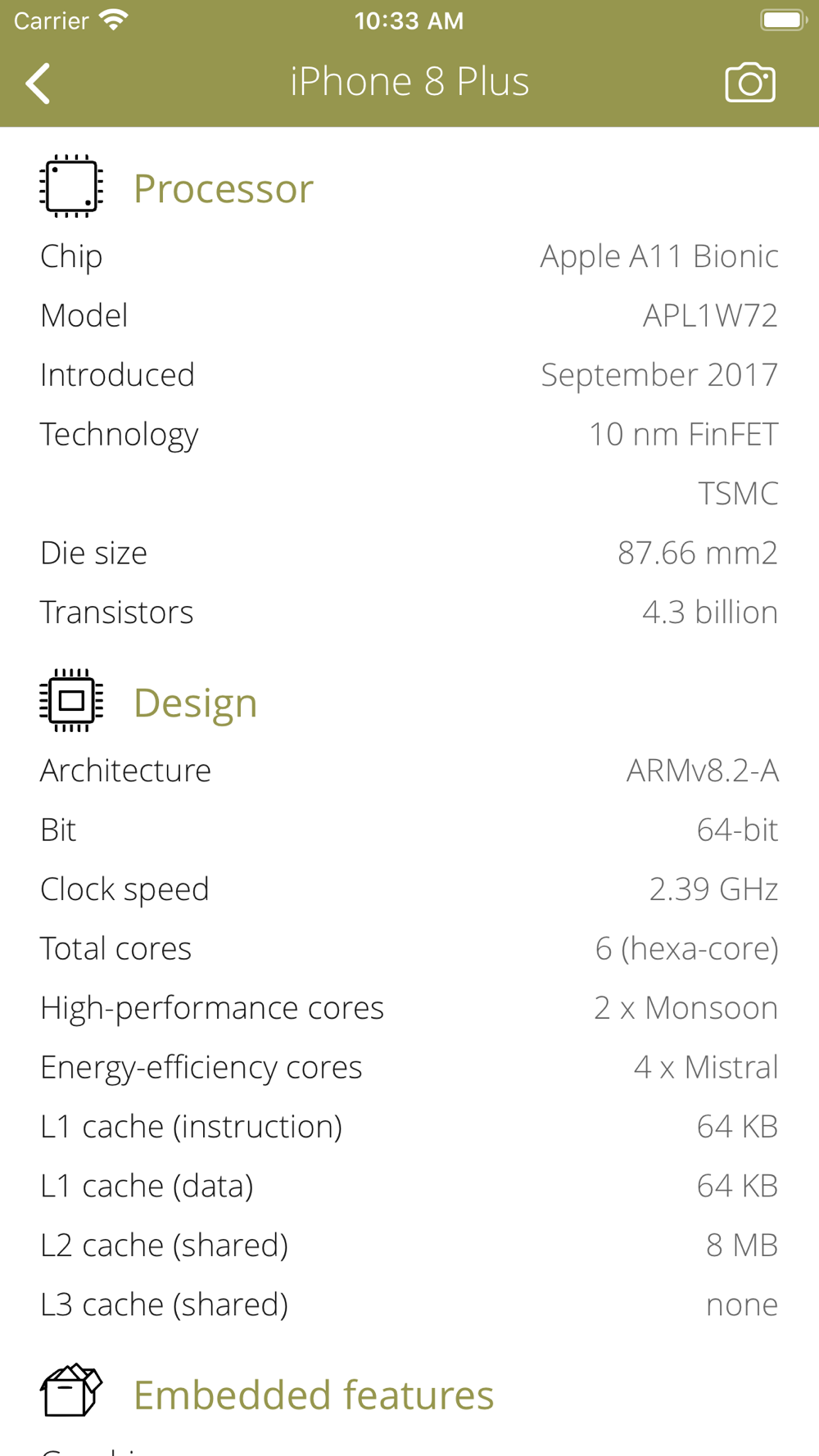Select the Introduced September 2017 row
The image size is (819, 1456).
point(409,375)
